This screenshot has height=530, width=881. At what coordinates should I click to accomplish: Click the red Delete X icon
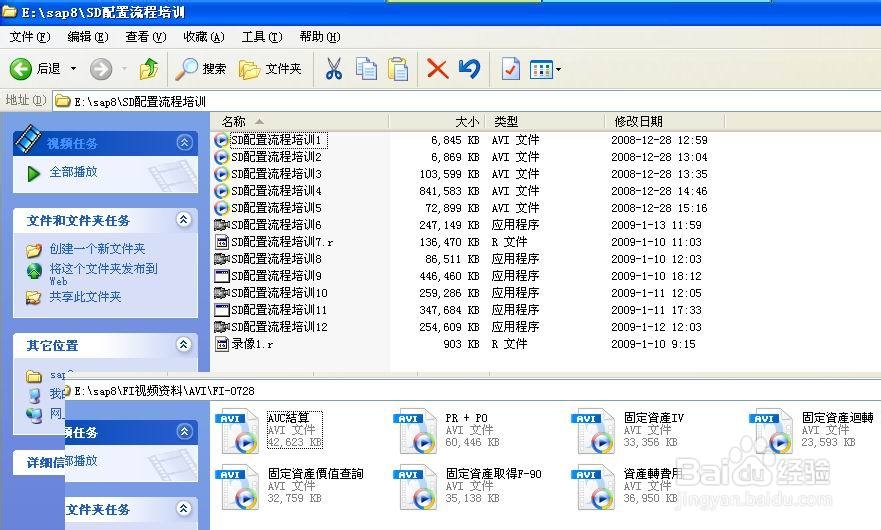[x=437, y=69]
